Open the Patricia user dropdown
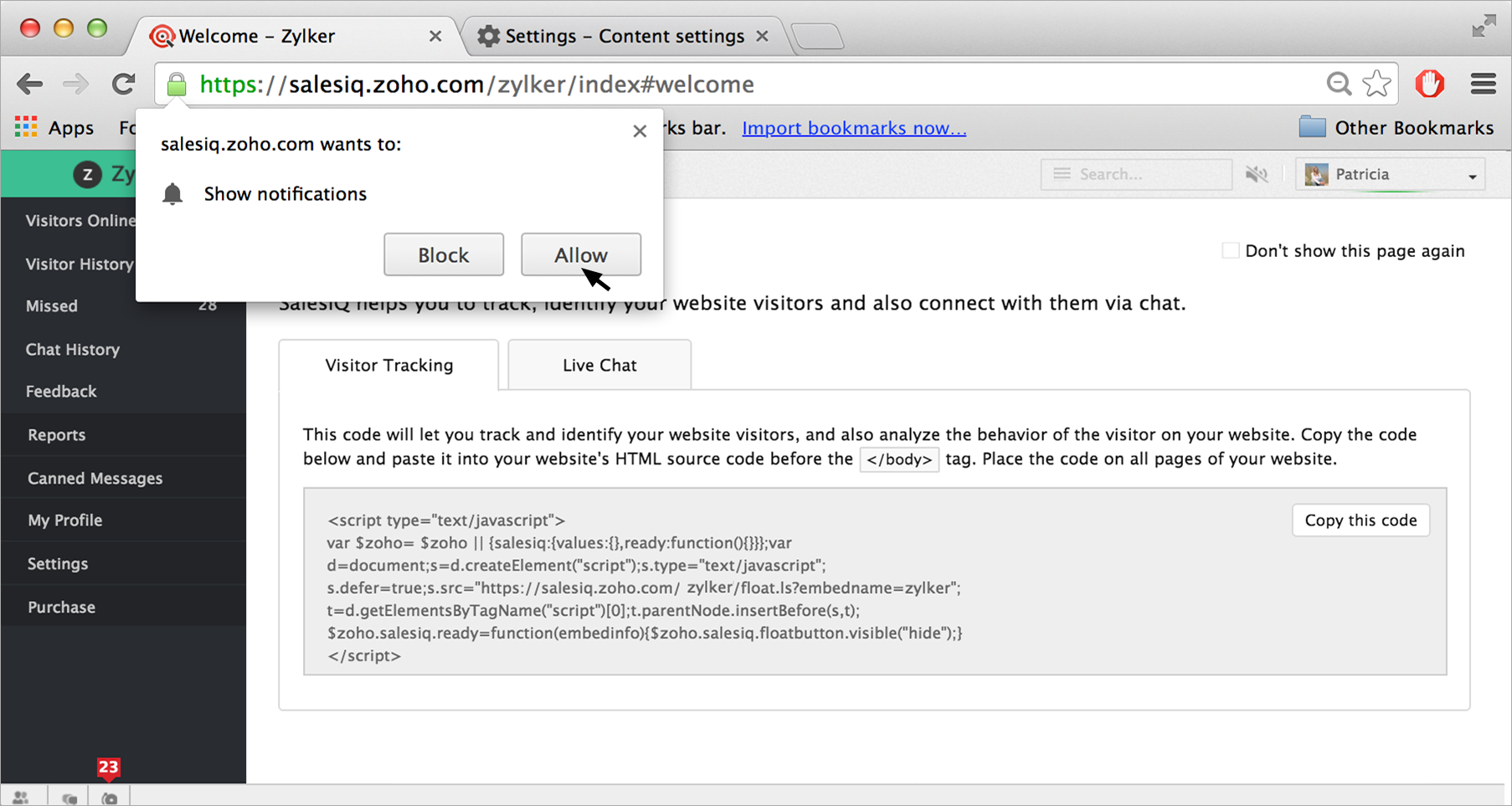This screenshot has height=806, width=1512. pos(1390,174)
